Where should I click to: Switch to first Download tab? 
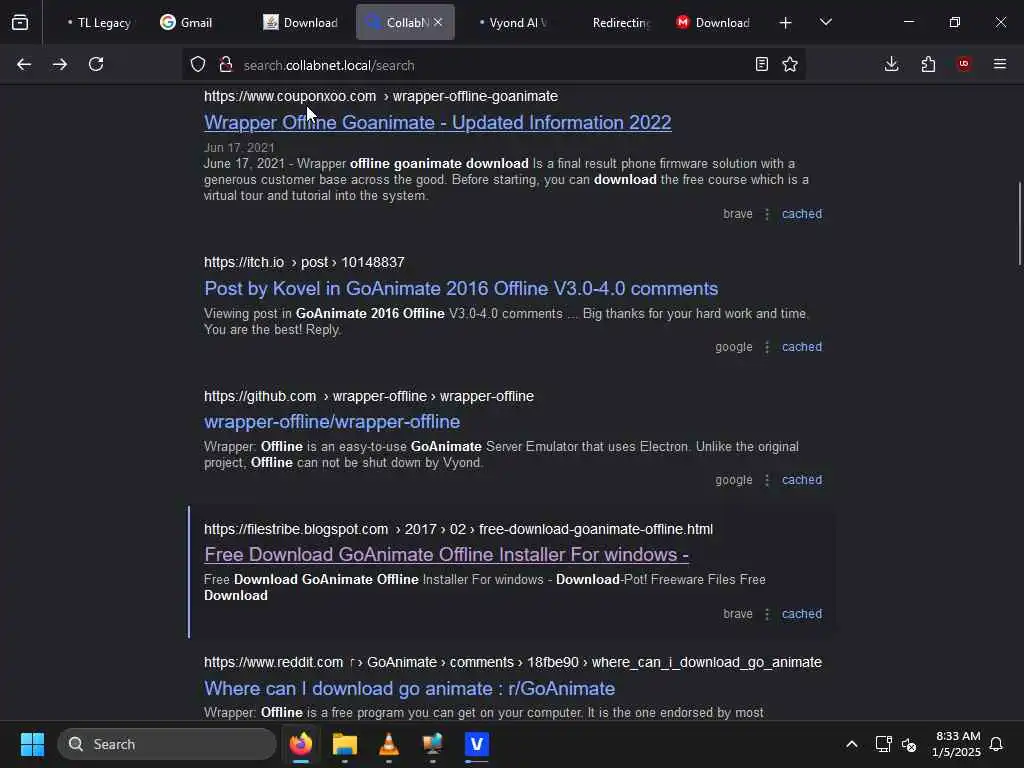pos(300,23)
